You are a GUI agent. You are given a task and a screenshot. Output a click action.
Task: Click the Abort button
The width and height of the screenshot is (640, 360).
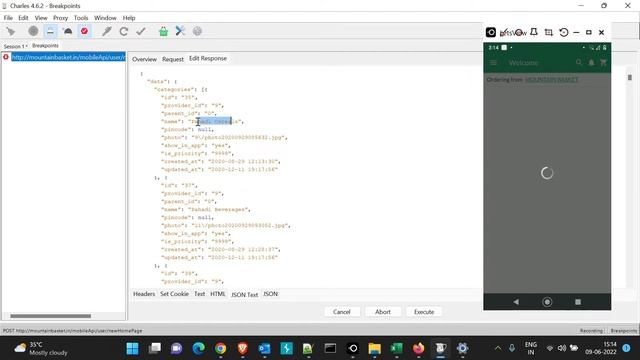383,312
